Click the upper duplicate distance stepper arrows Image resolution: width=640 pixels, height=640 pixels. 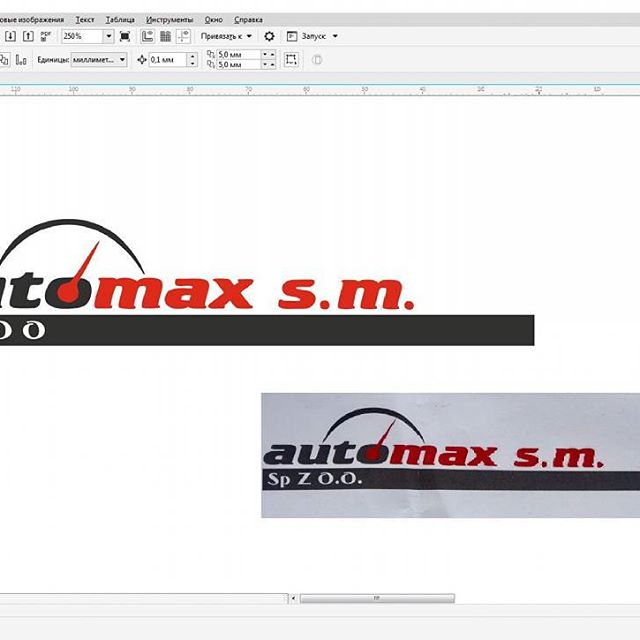(269, 55)
